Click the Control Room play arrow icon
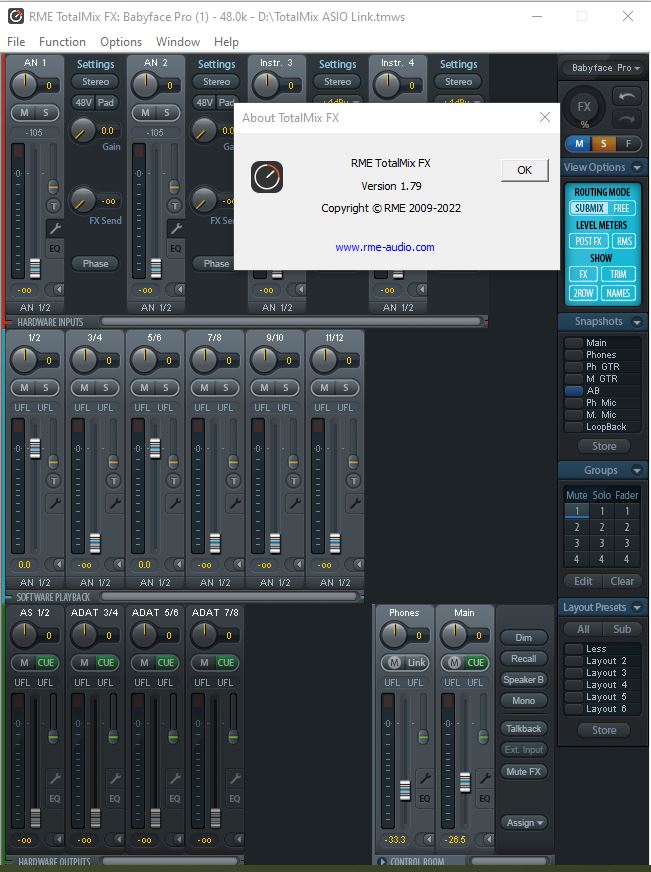The width and height of the screenshot is (651, 872). 381,861
